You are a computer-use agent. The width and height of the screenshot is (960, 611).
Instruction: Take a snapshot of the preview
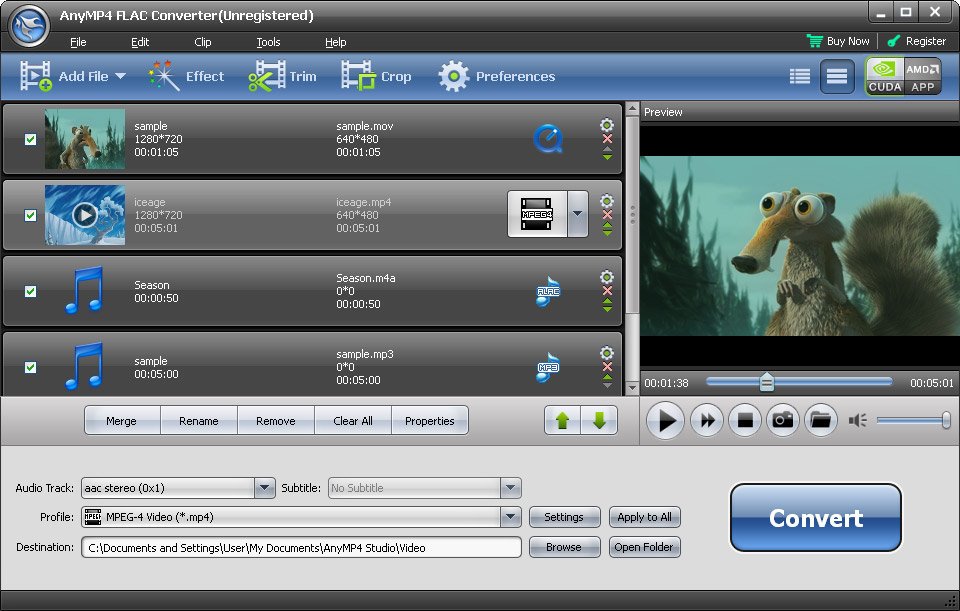(782, 420)
